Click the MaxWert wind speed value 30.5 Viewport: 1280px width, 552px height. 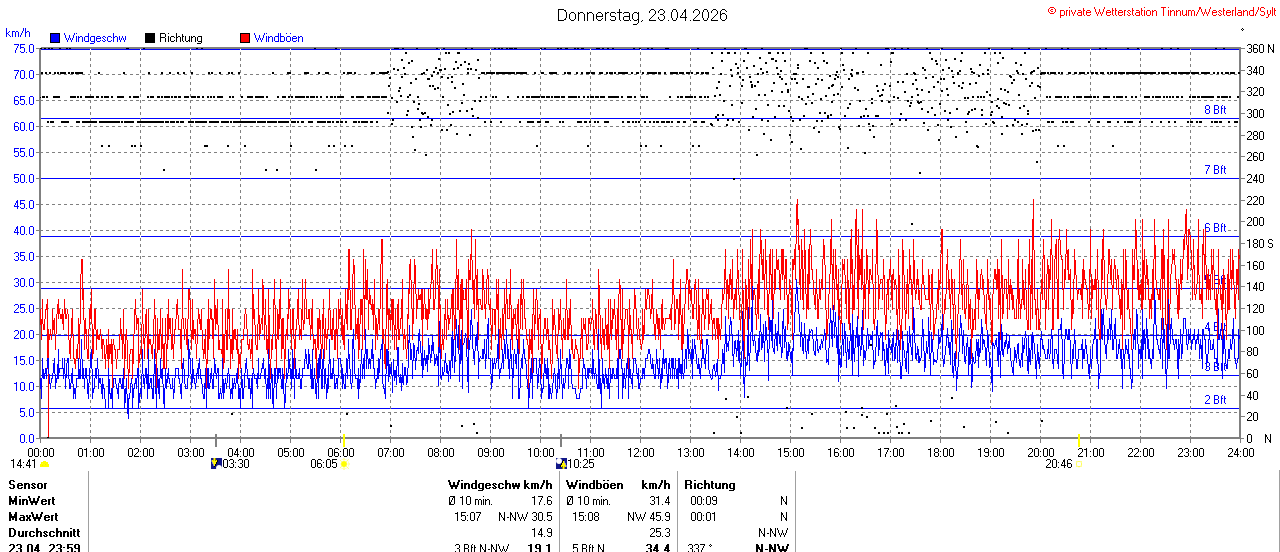click(541, 517)
